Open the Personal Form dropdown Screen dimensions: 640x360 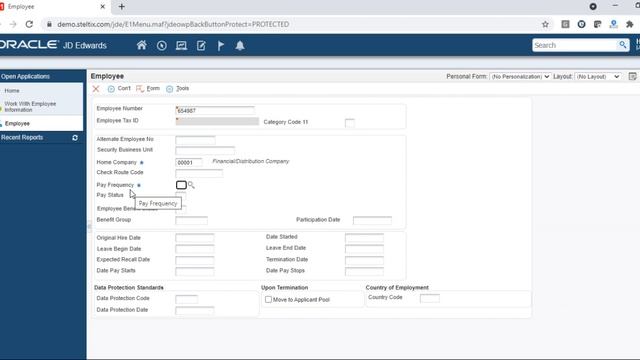click(x=520, y=76)
